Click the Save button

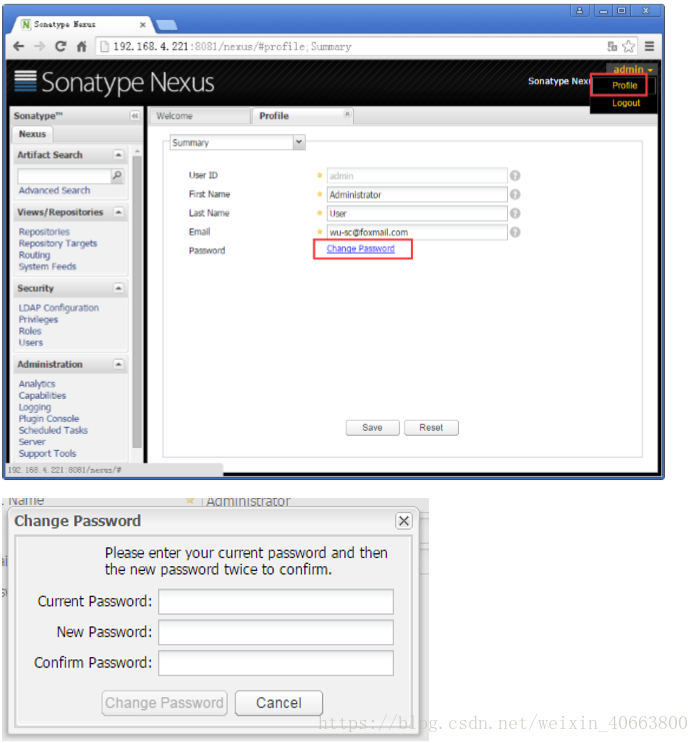coord(372,427)
